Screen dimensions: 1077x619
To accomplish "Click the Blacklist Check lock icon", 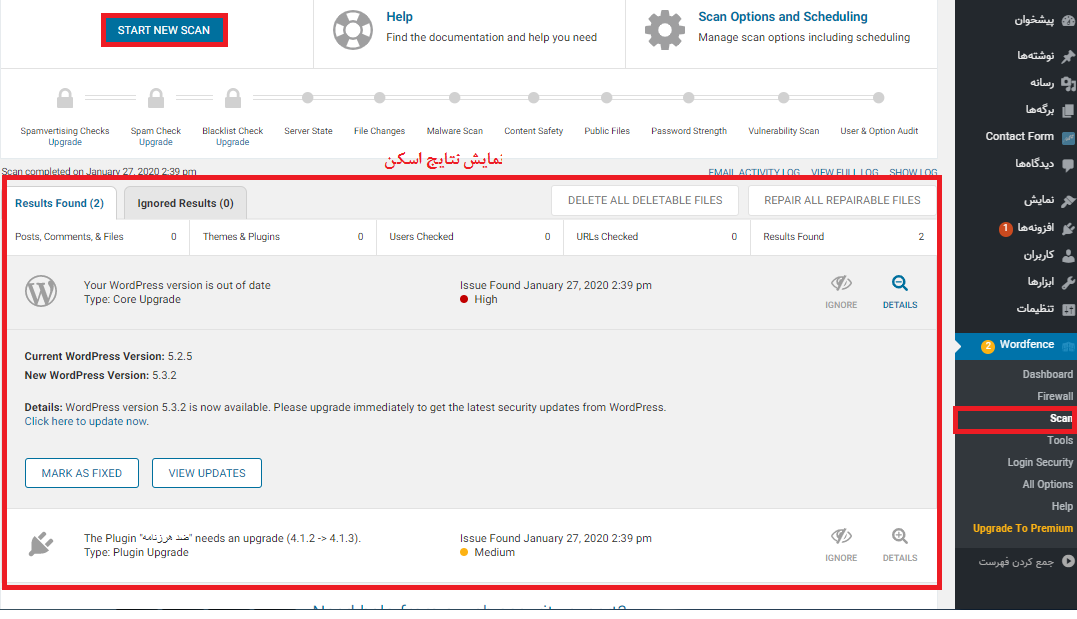I will [x=233, y=98].
